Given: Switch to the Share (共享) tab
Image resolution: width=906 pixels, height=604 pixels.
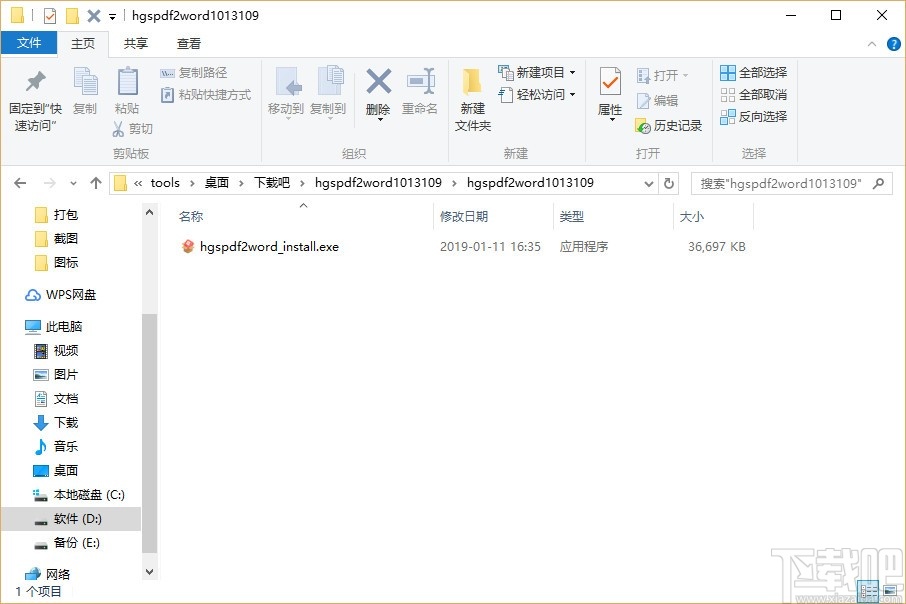Looking at the screenshot, I should 136,43.
